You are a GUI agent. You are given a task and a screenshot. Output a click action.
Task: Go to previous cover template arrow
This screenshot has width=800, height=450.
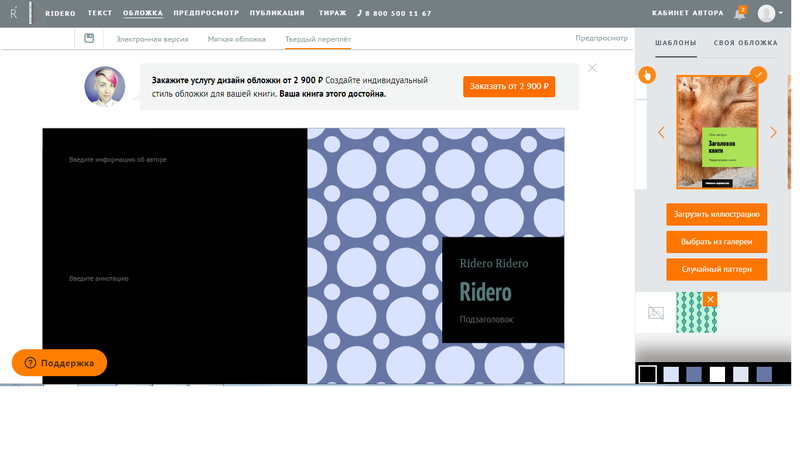click(x=661, y=133)
